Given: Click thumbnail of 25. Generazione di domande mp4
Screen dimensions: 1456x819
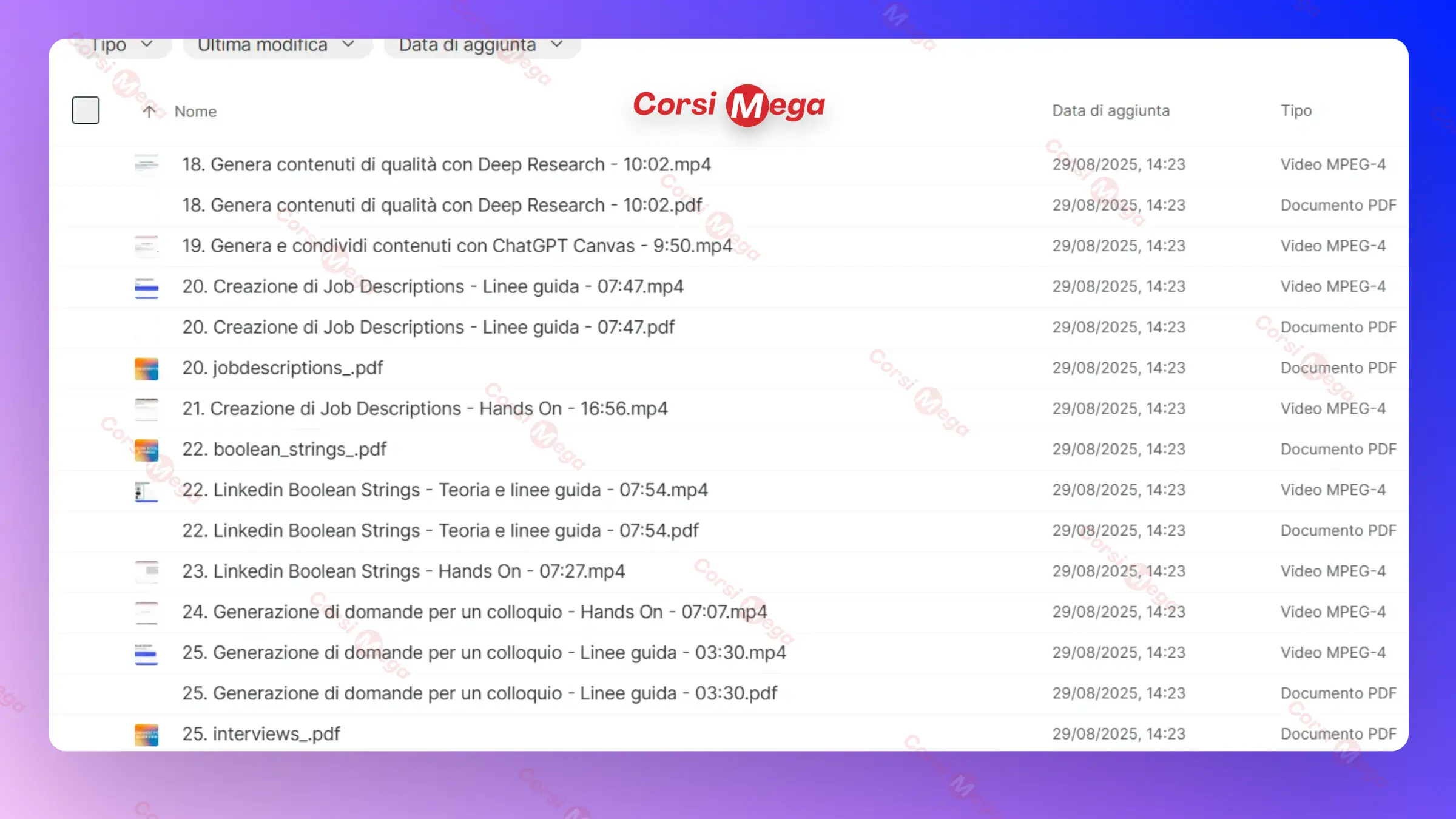Looking at the screenshot, I should point(146,653).
